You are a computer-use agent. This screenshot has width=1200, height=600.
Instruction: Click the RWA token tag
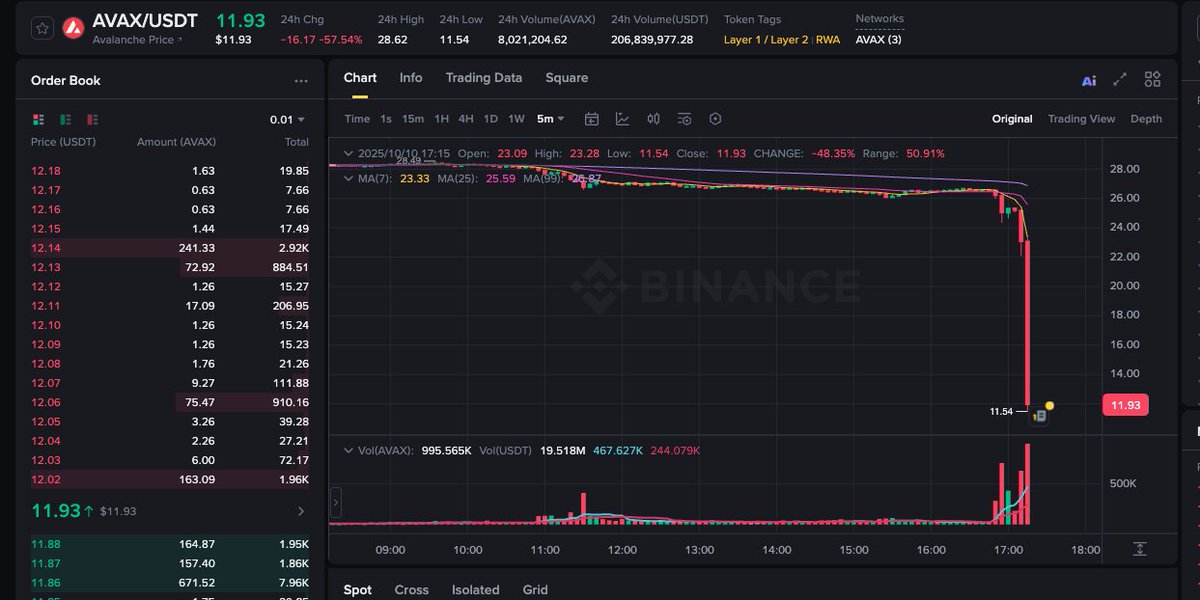click(828, 40)
